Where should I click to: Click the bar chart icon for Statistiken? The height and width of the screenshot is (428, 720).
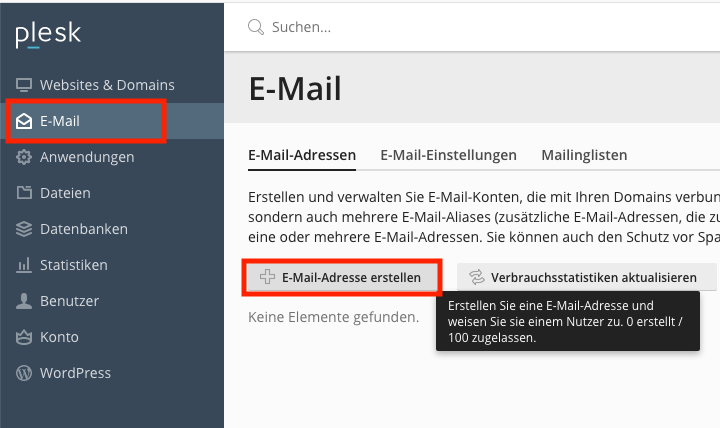24,265
